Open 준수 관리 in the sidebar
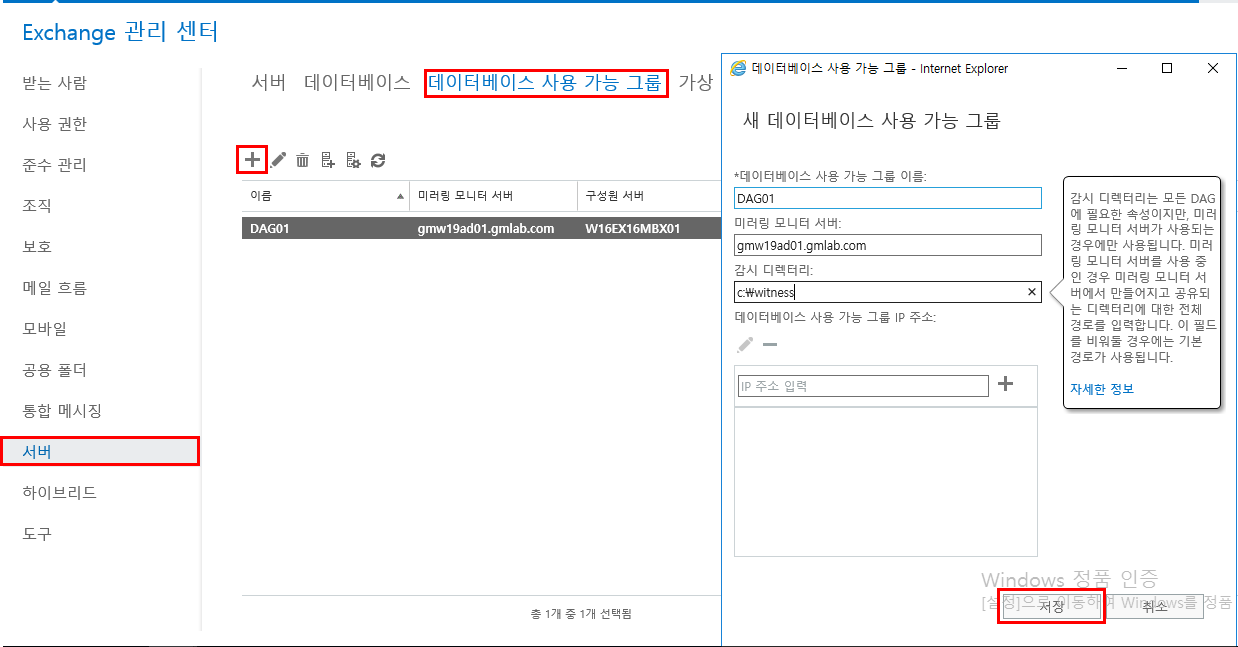 (x=54, y=165)
